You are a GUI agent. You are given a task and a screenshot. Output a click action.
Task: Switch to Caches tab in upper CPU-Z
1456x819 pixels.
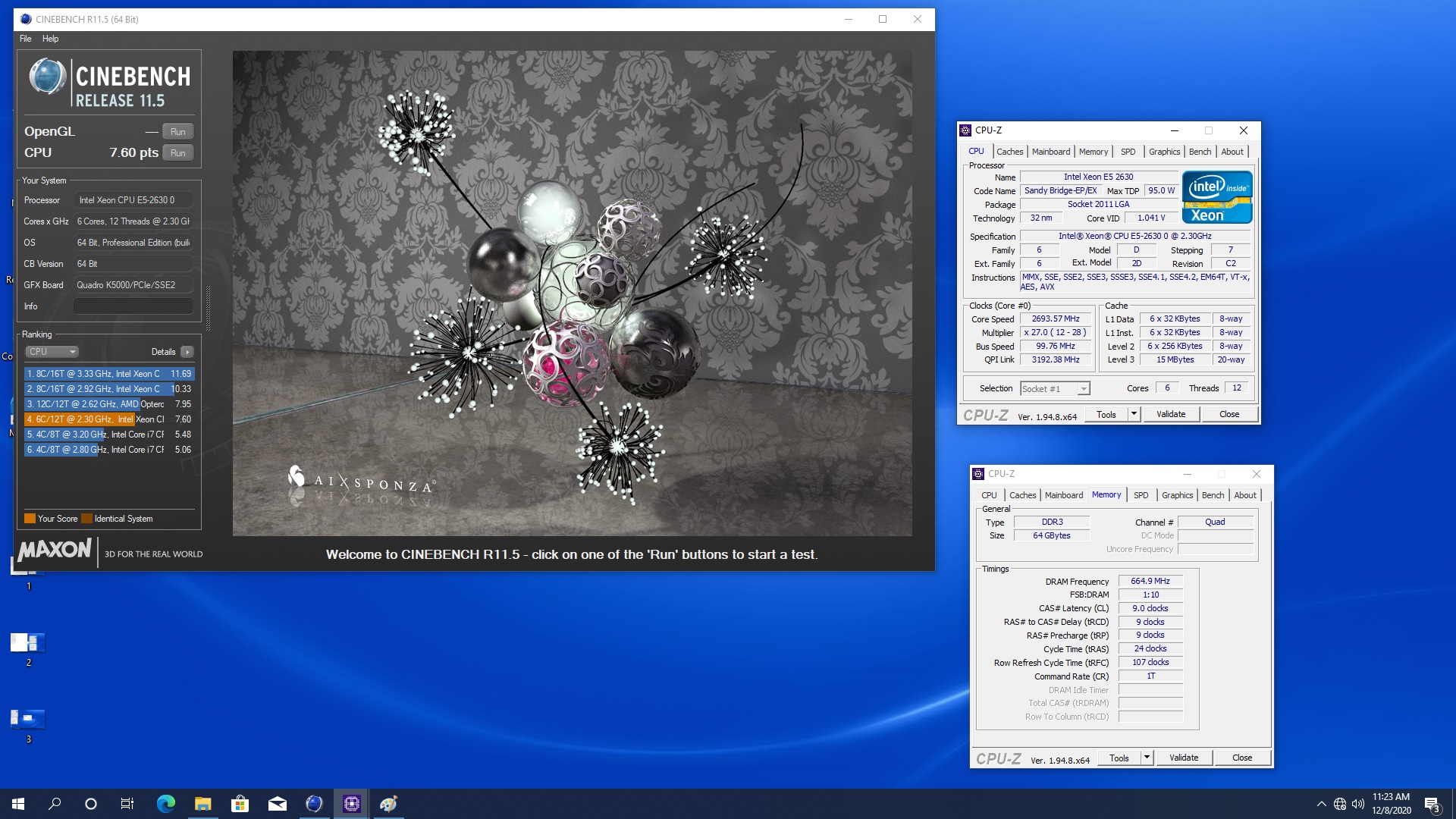click(1009, 152)
